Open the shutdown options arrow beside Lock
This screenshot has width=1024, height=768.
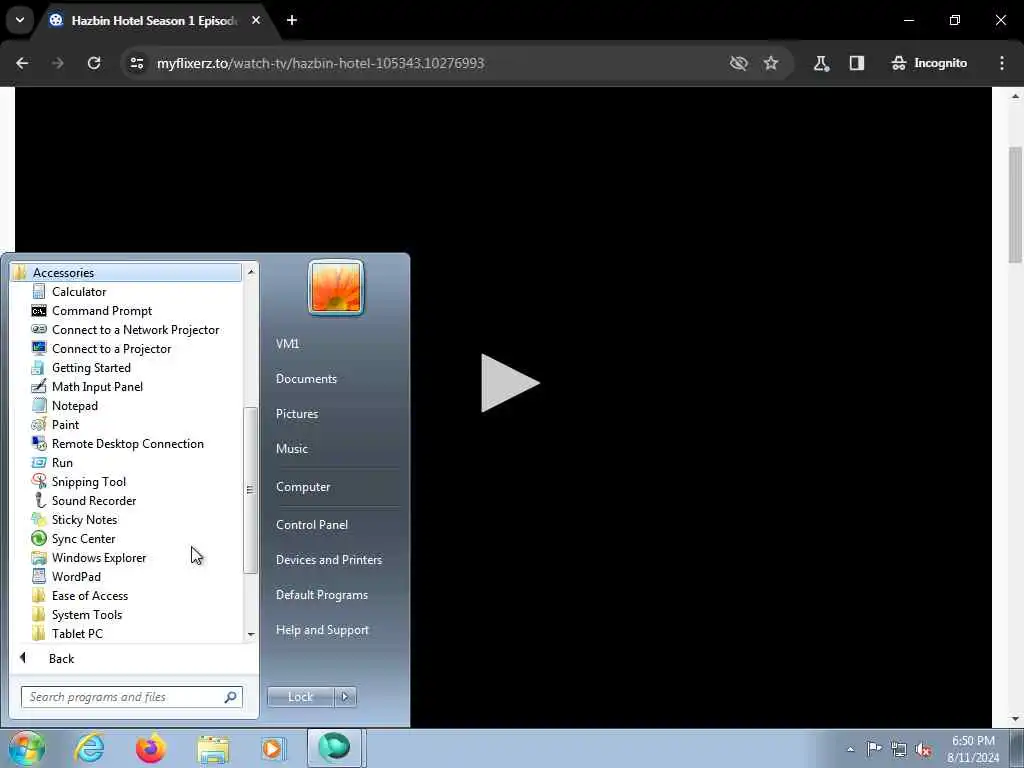[345, 697]
